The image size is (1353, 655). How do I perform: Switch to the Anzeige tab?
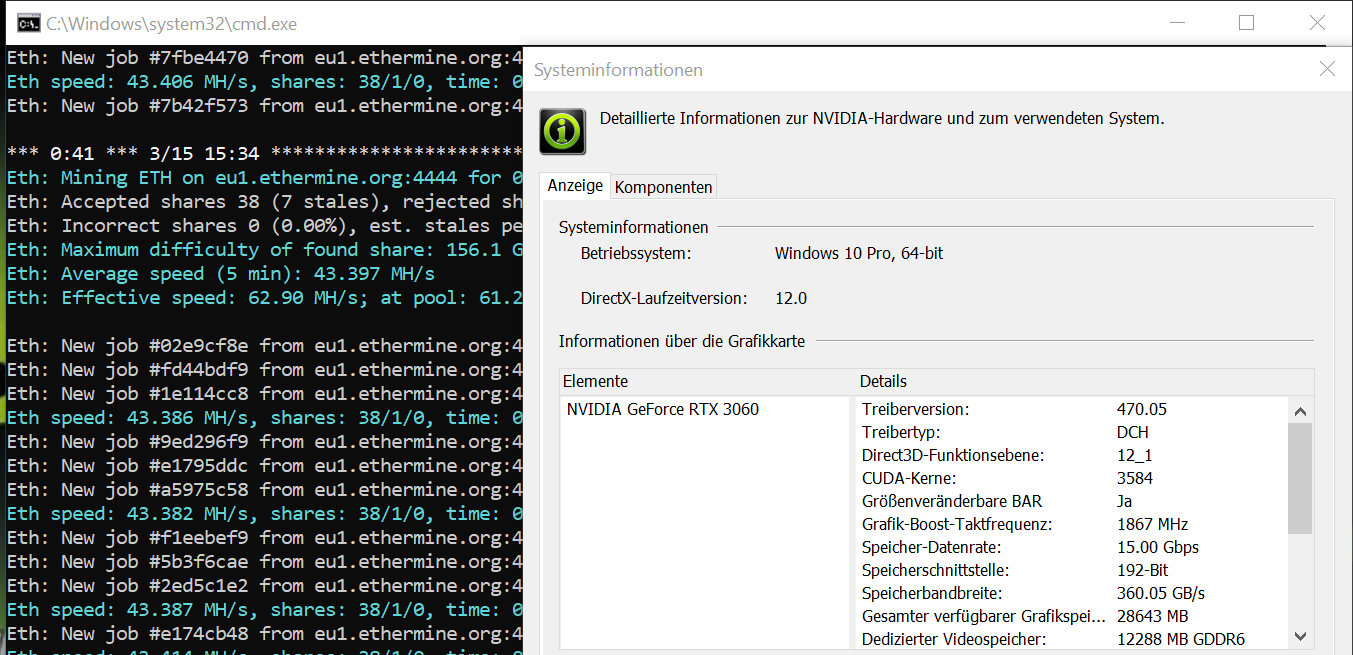575,186
